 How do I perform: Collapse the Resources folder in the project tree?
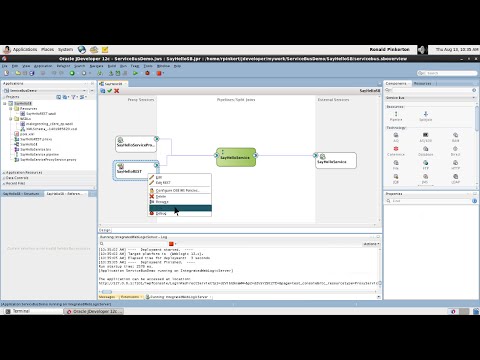click(11, 109)
